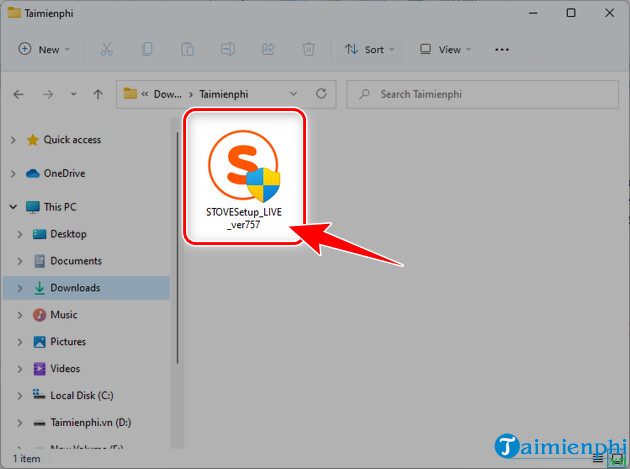Click the Share icon in toolbar
630x469 pixels.
click(x=268, y=49)
